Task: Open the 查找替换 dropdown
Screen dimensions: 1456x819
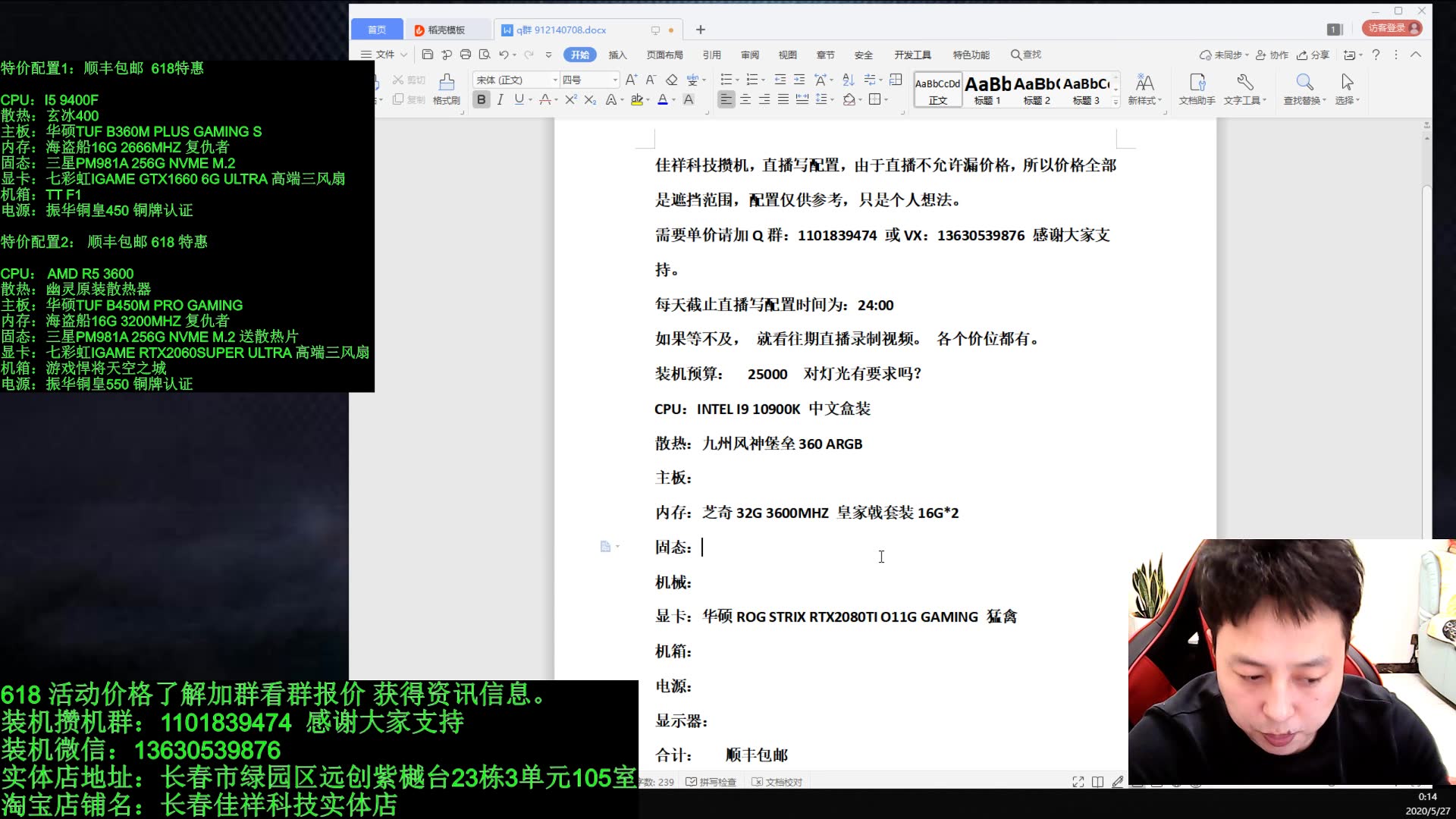Action: click(x=1304, y=89)
